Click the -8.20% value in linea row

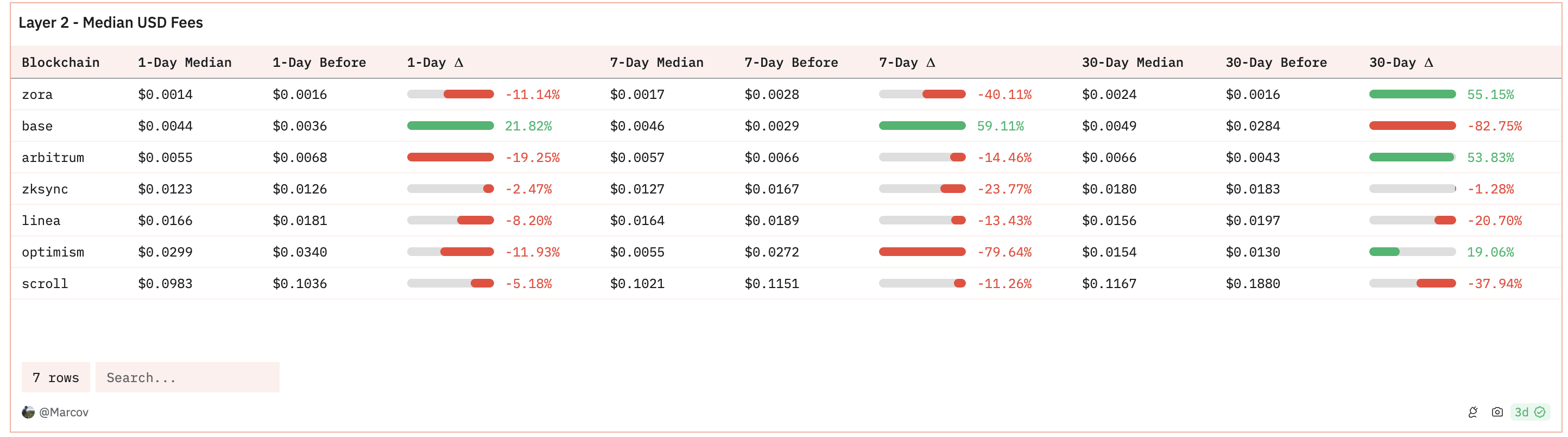coord(528,221)
